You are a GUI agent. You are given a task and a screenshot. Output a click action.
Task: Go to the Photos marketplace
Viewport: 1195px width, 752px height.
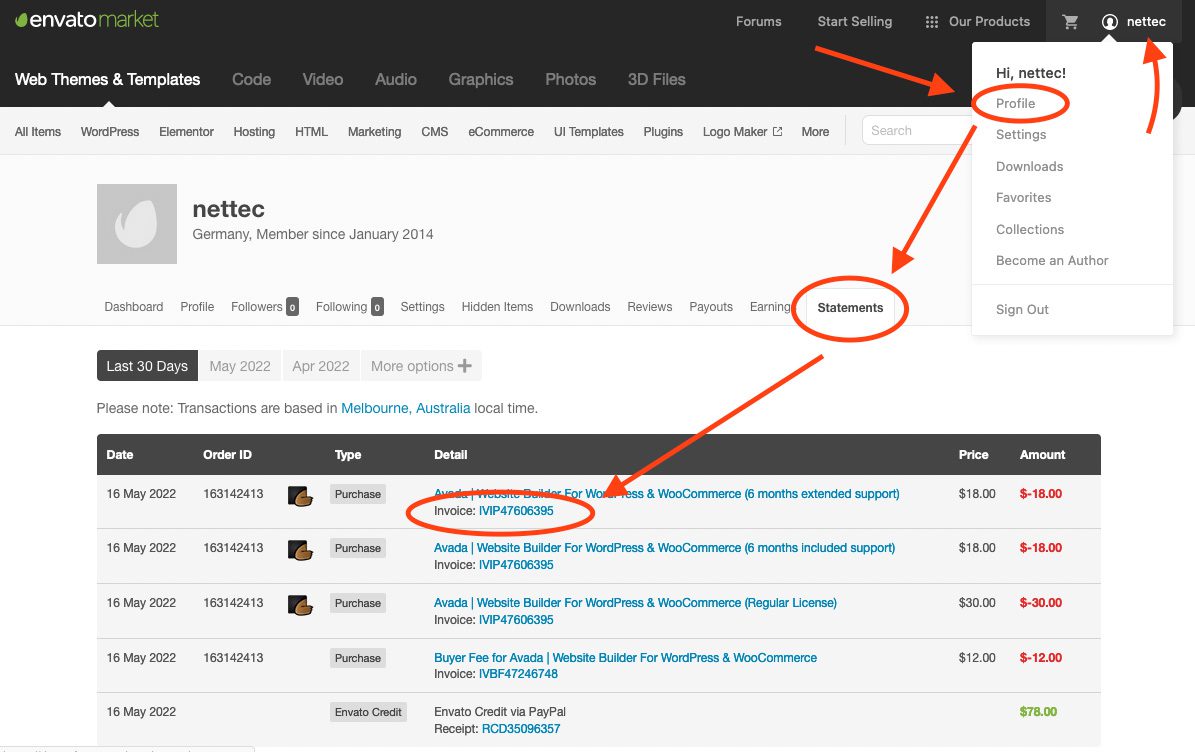coord(570,80)
